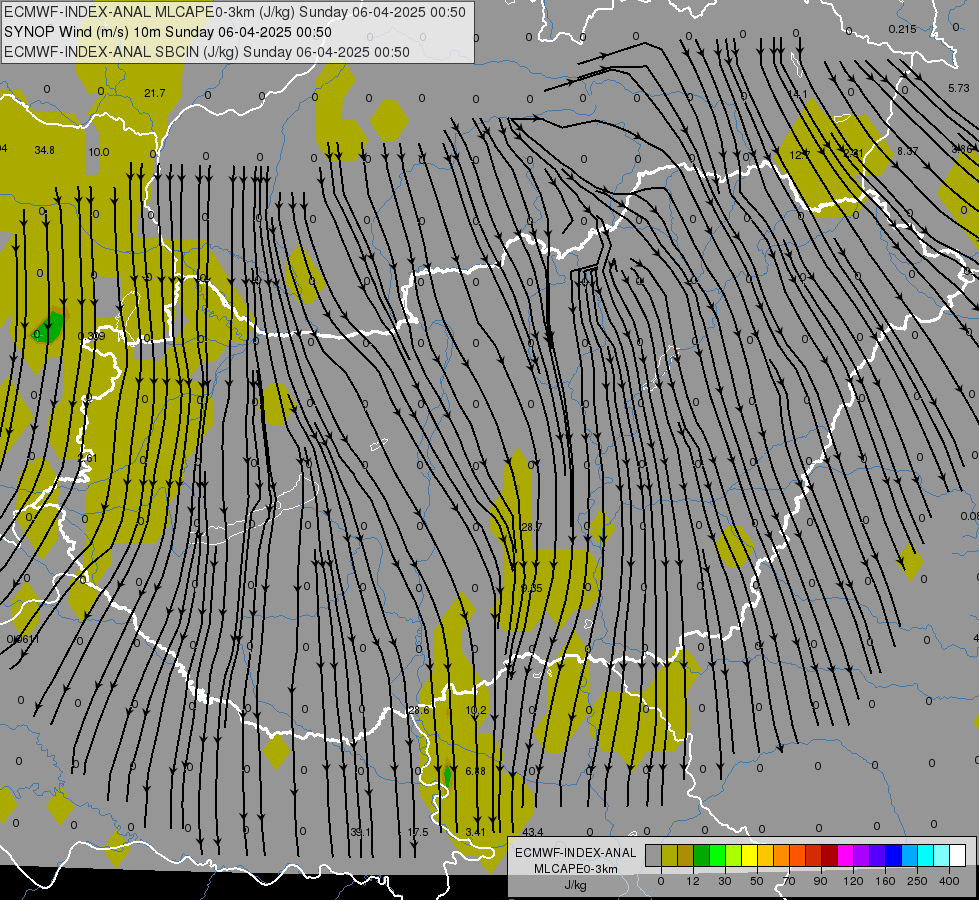Click the legend scale label 50
This screenshot has width=979, height=900.
(x=757, y=881)
